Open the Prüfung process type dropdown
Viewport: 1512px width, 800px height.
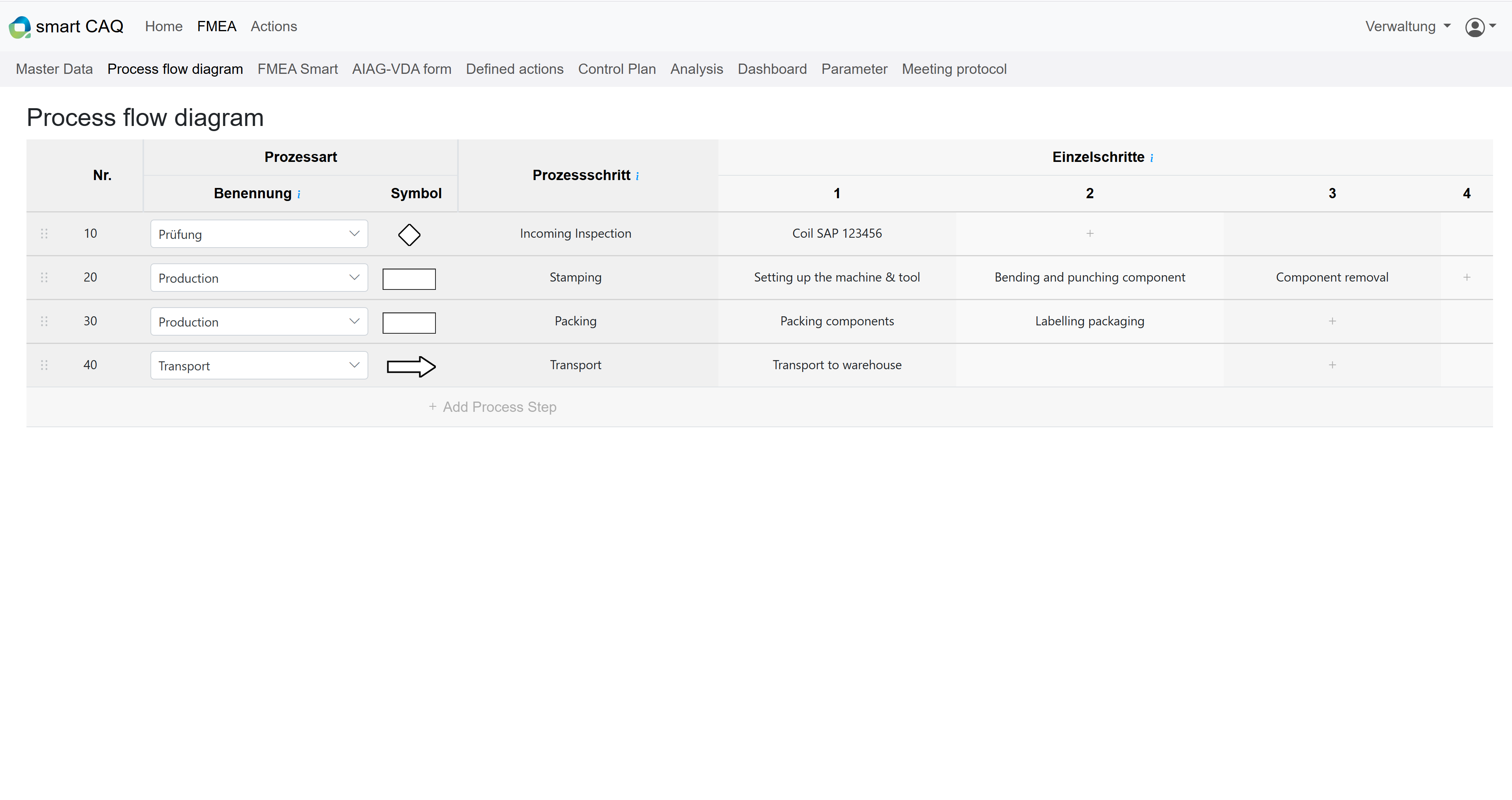259,234
